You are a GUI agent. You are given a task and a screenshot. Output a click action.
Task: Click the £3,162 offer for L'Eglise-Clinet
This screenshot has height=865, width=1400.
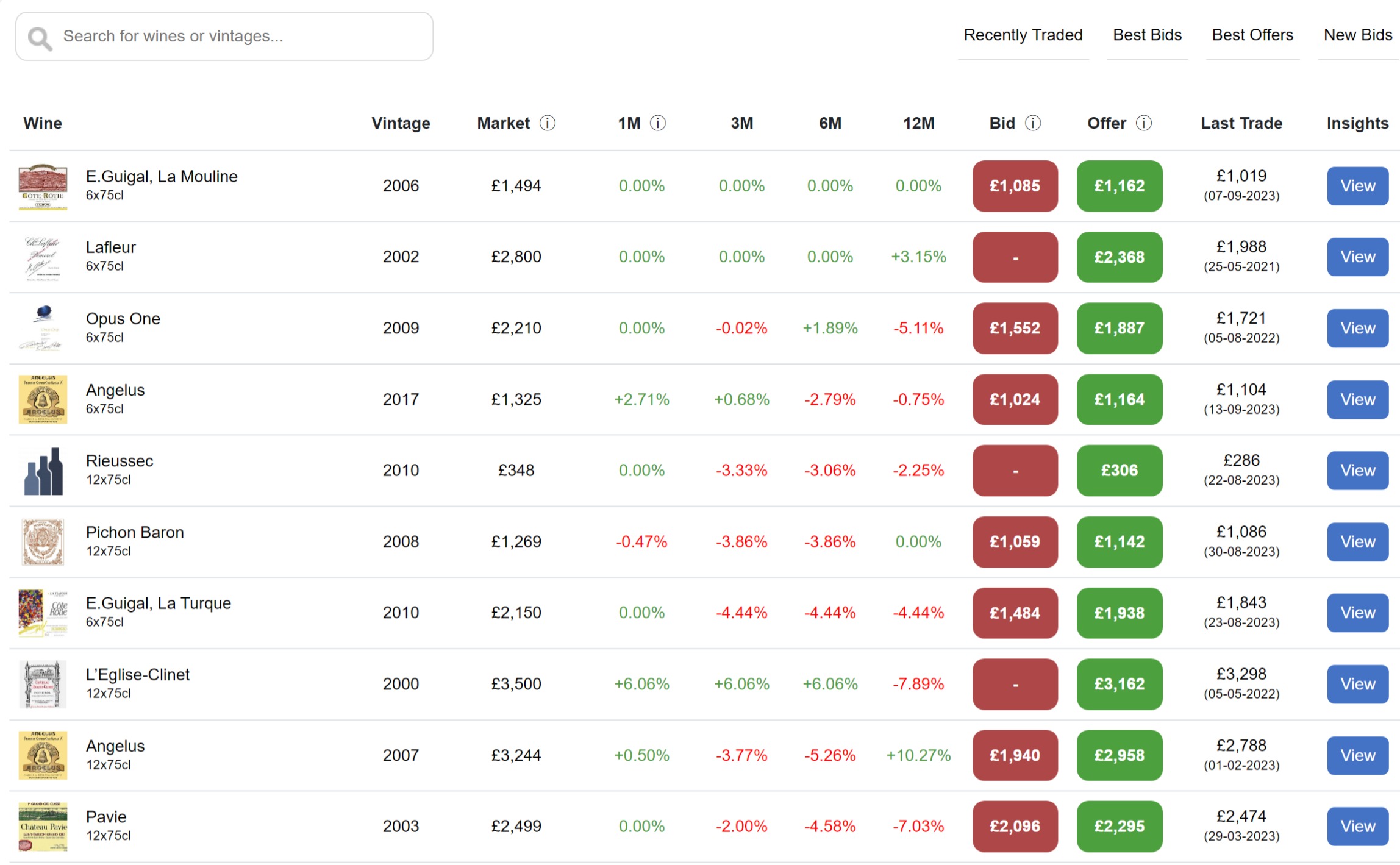(x=1120, y=685)
